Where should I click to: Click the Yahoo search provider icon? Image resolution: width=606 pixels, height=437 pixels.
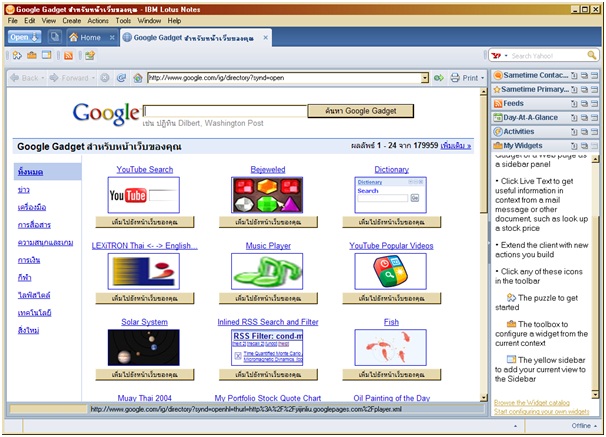(496, 56)
